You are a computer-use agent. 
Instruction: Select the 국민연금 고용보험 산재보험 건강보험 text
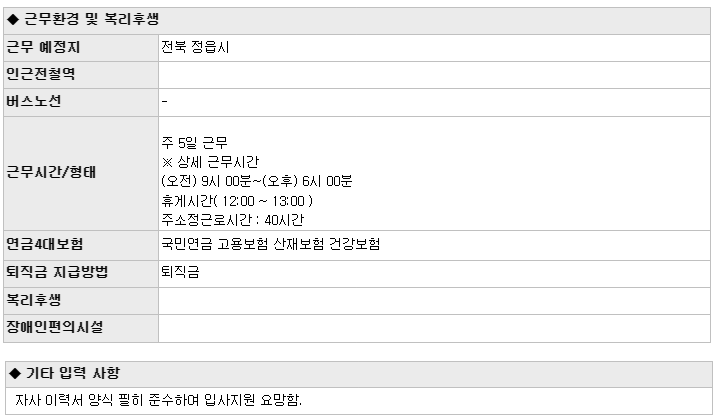(x=270, y=244)
